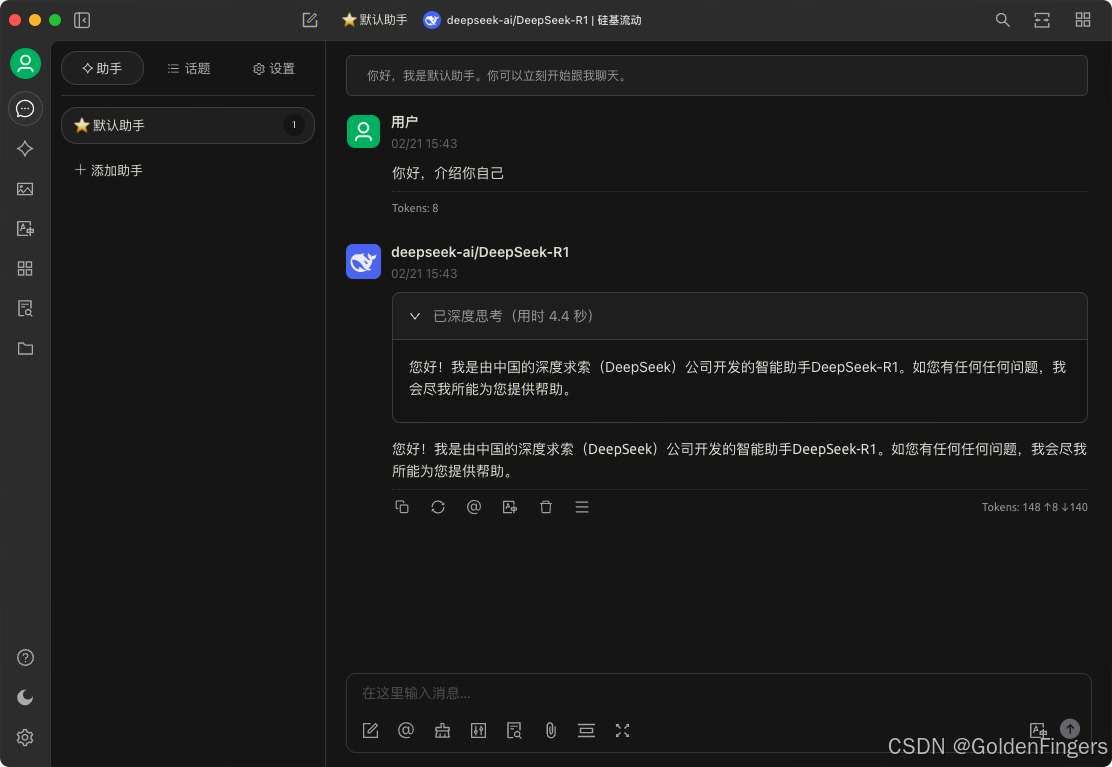Attach a file with the paperclip icon
Viewport: 1112px width, 767px height.
(x=550, y=730)
